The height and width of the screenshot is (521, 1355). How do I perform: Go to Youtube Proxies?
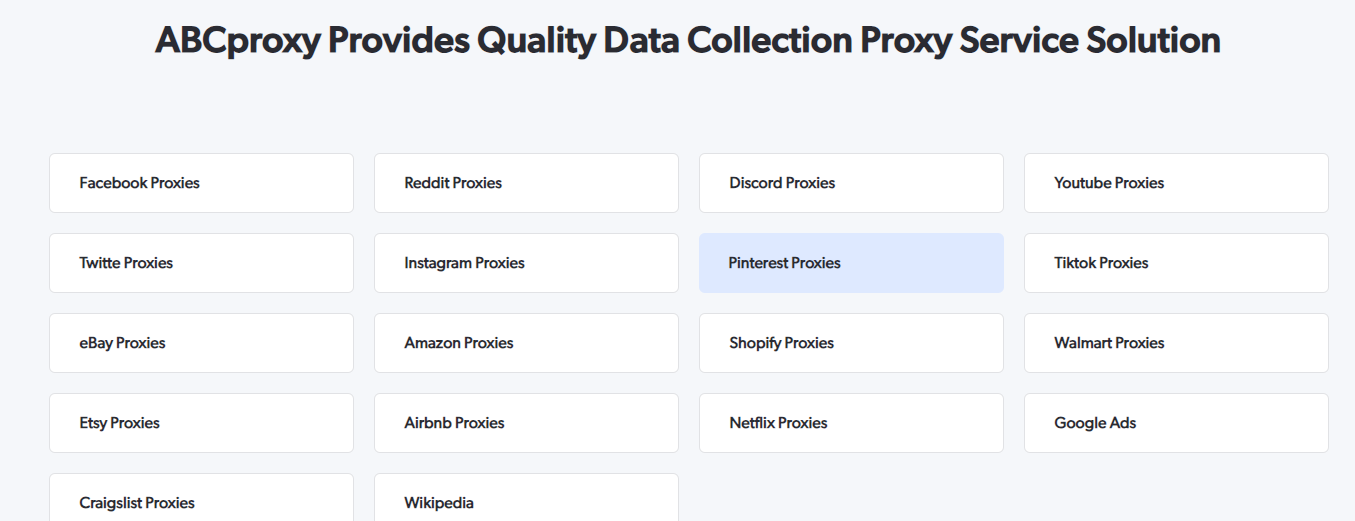click(1176, 183)
